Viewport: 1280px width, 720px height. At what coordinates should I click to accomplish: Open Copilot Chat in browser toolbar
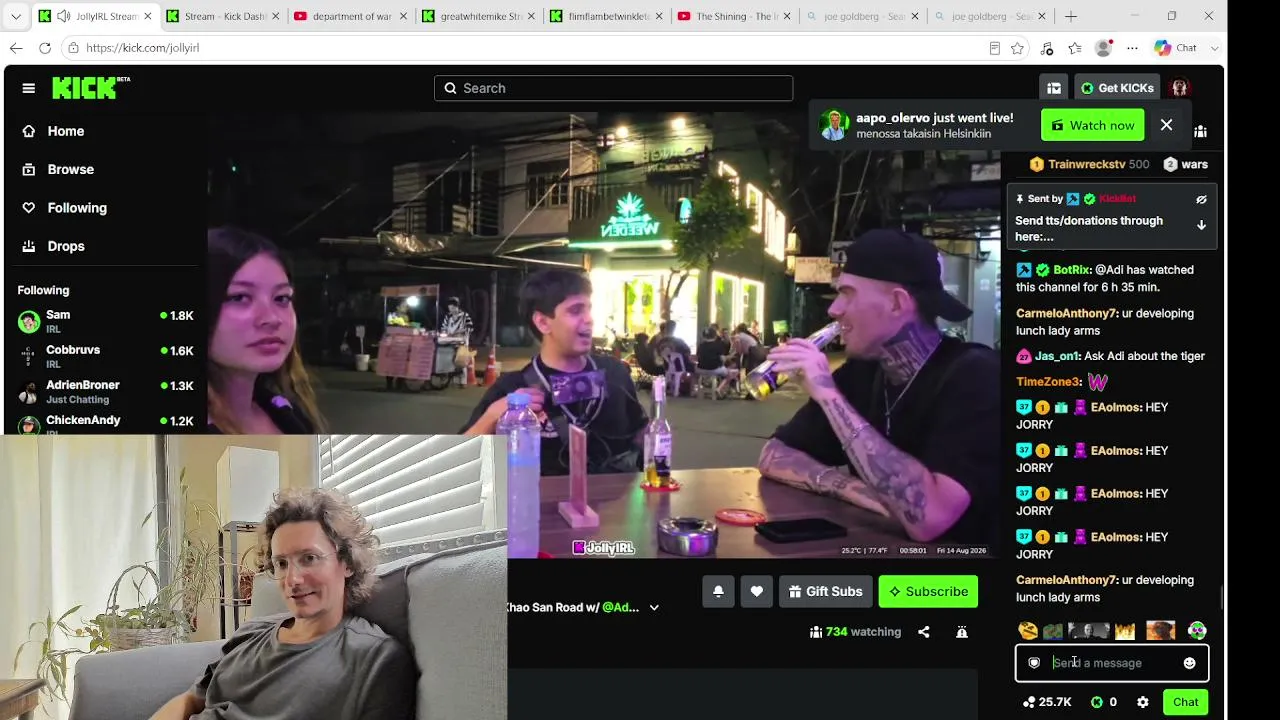(1175, 48)
